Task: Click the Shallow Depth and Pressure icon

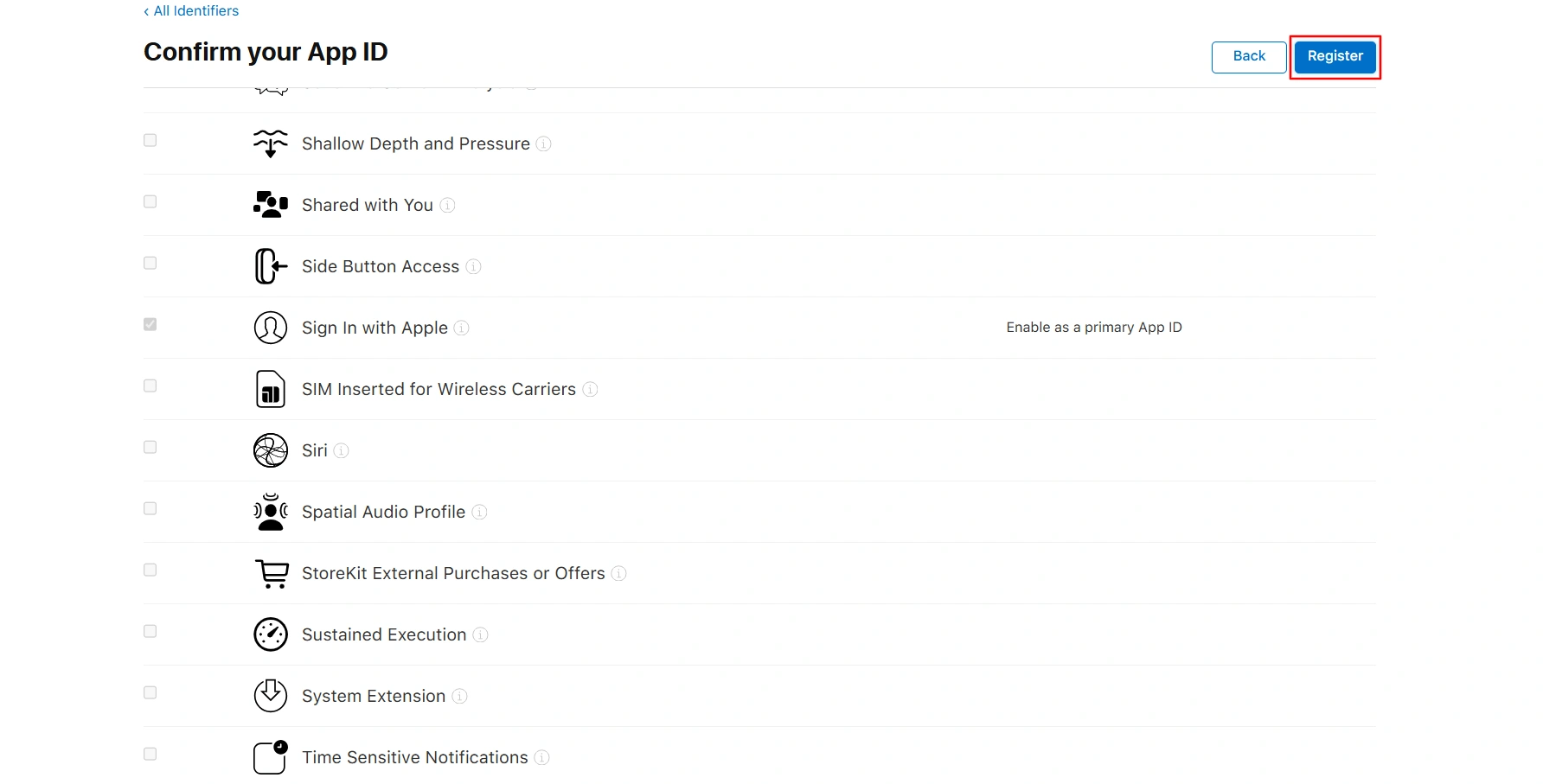Action: point(271,143)
